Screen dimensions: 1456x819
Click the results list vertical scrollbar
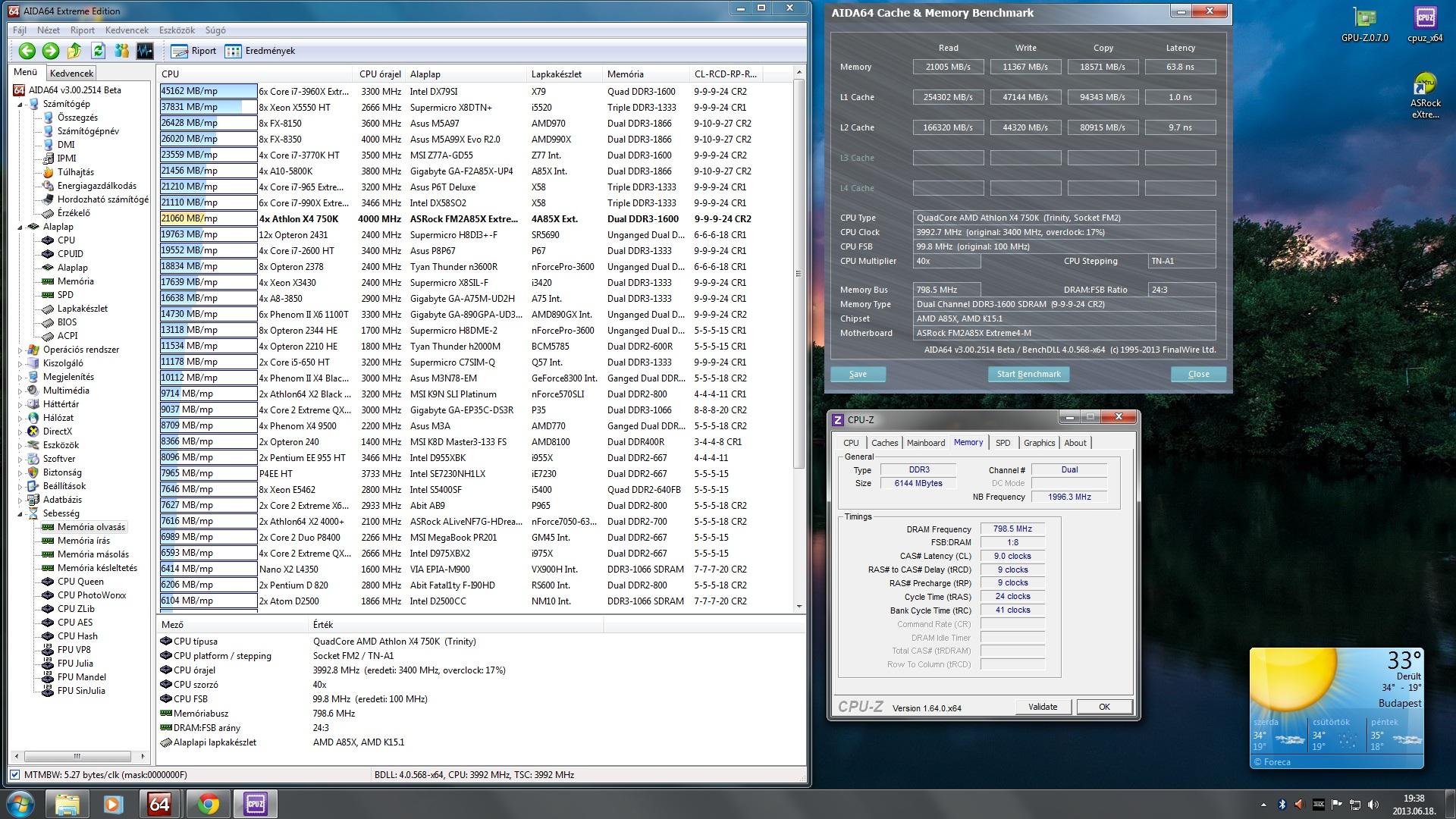tap(799, 273)
